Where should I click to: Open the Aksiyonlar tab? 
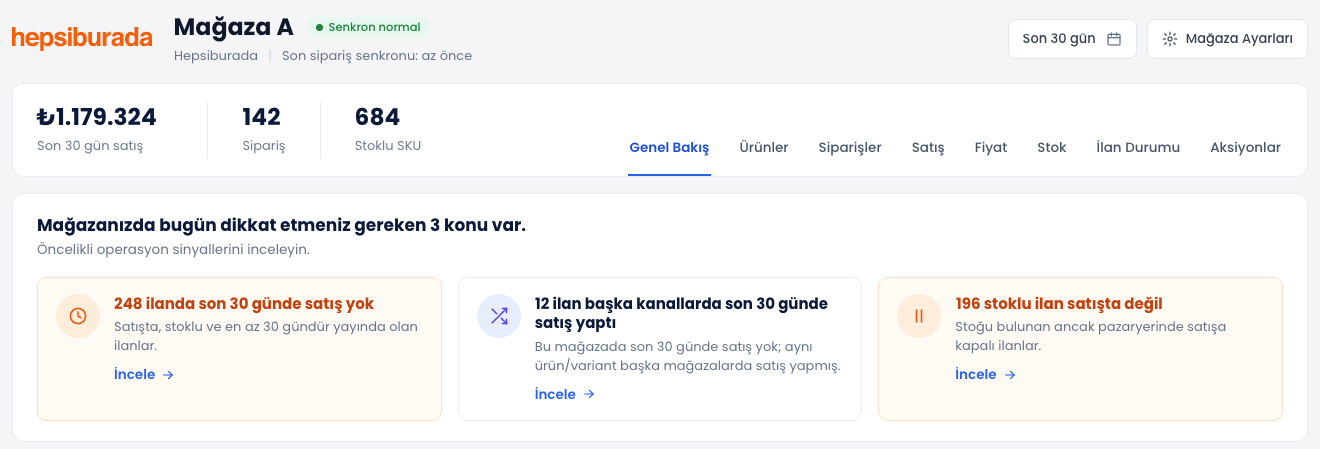click(1245, 148)
